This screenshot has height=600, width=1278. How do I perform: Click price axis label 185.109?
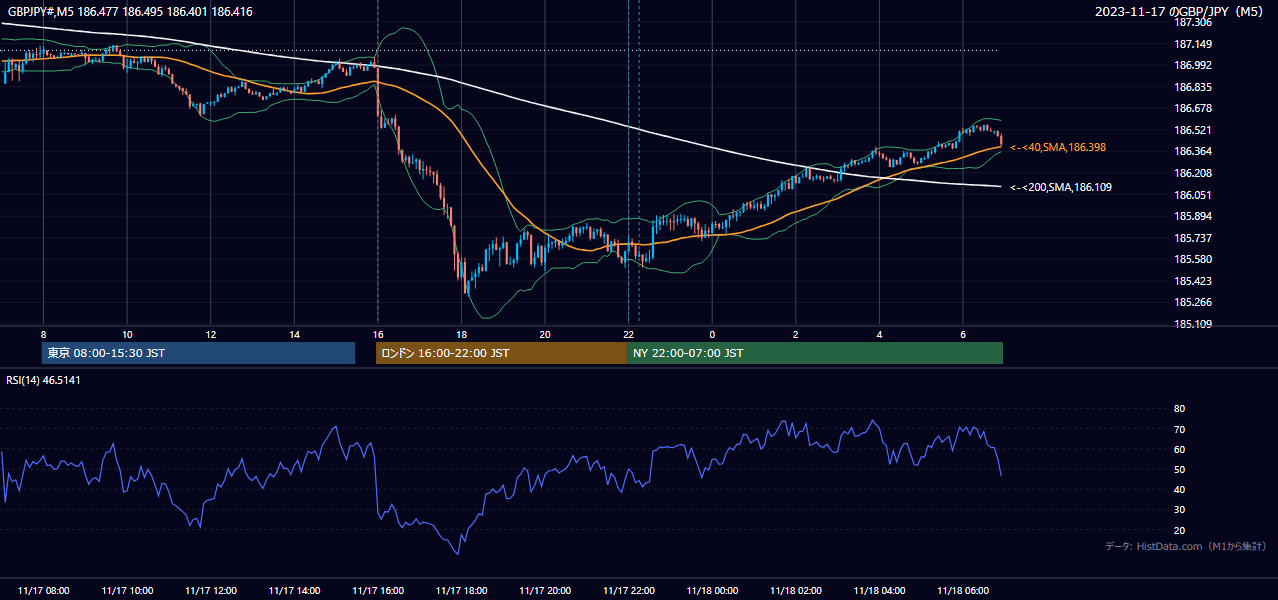1193,324
